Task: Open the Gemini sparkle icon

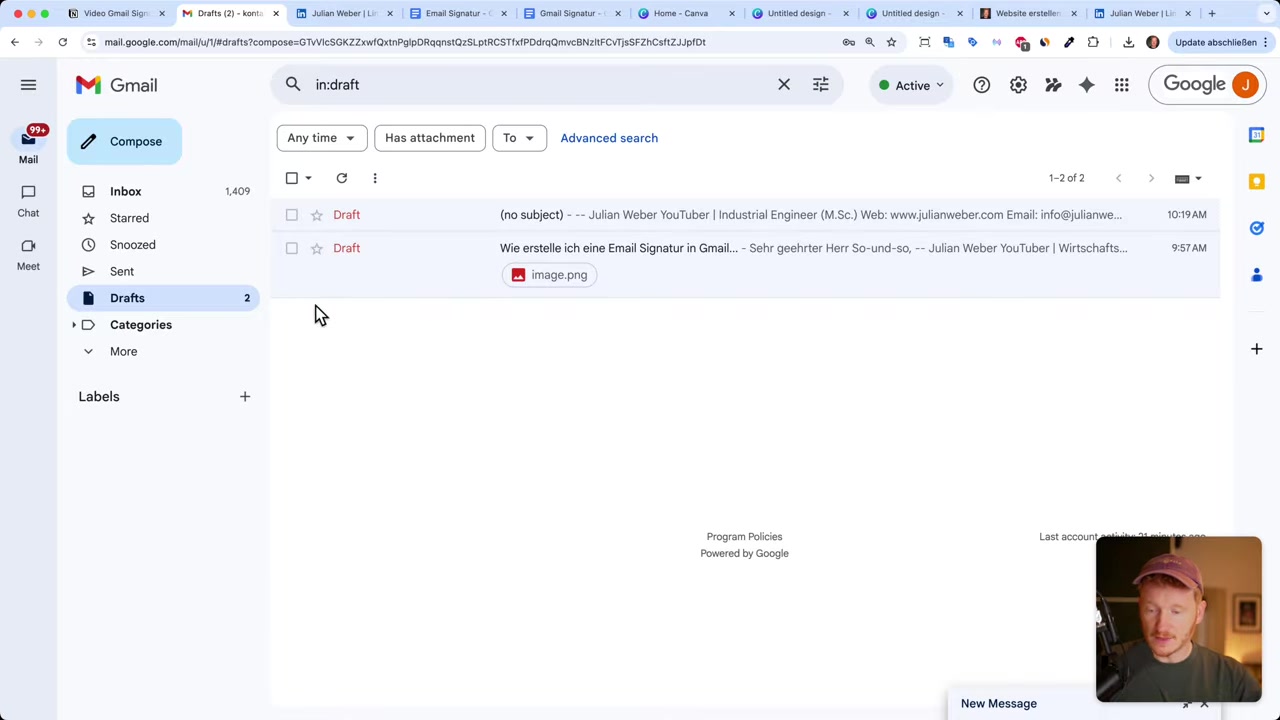Action: [1086, 85]
